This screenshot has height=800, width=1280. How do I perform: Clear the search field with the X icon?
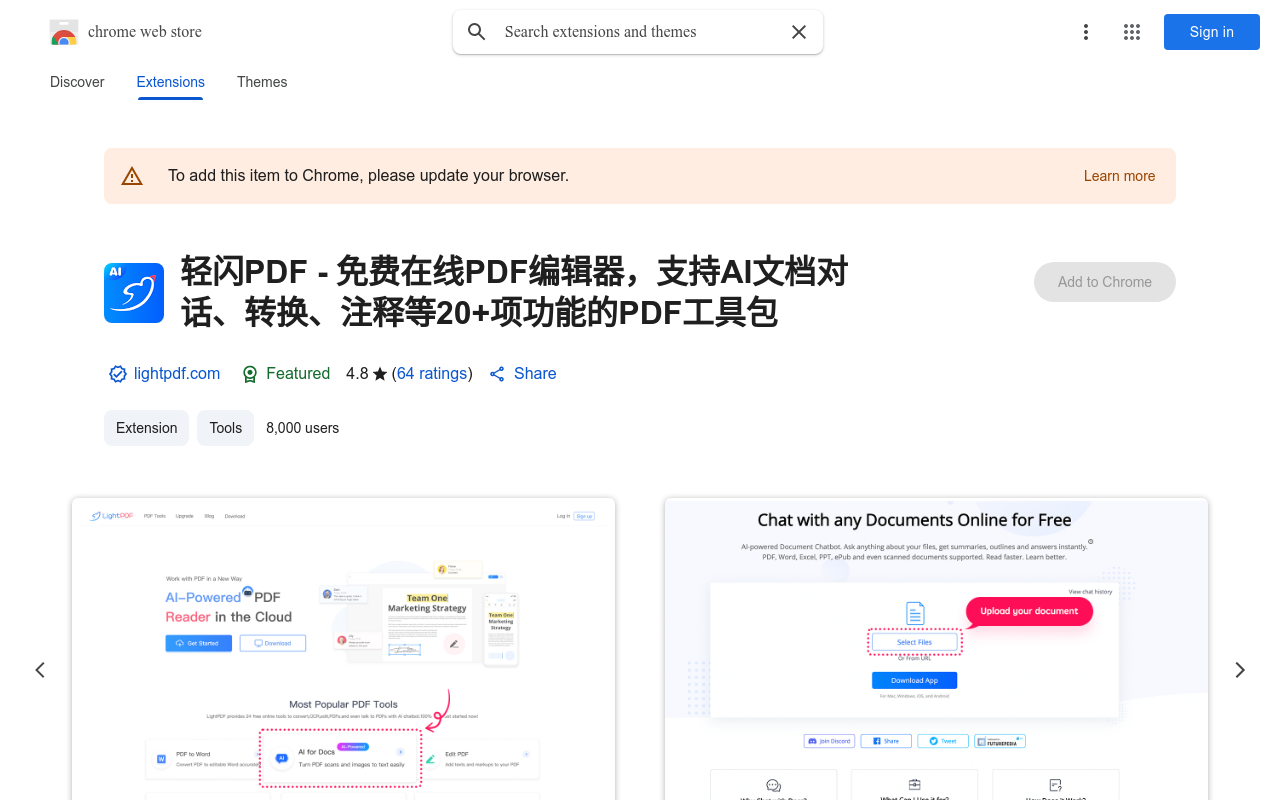point(799,32)
